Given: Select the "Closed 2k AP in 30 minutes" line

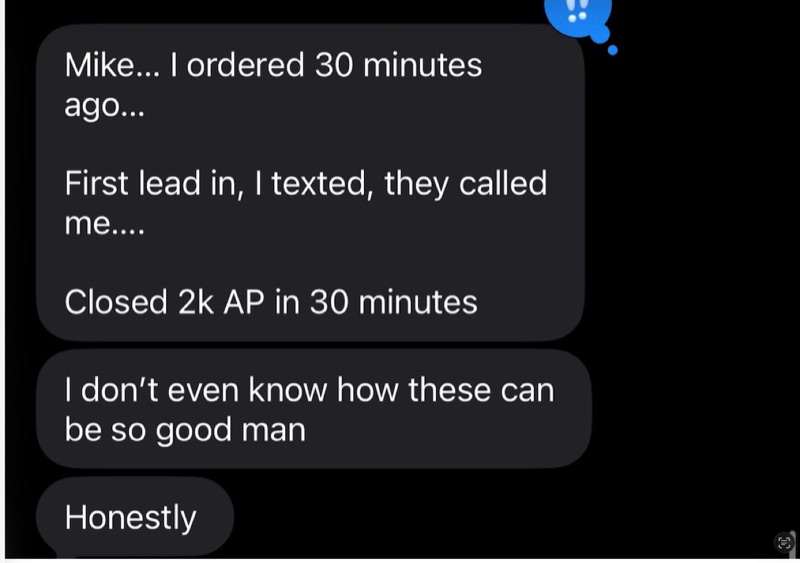Looking at the screenshot, I should point(271,302).
